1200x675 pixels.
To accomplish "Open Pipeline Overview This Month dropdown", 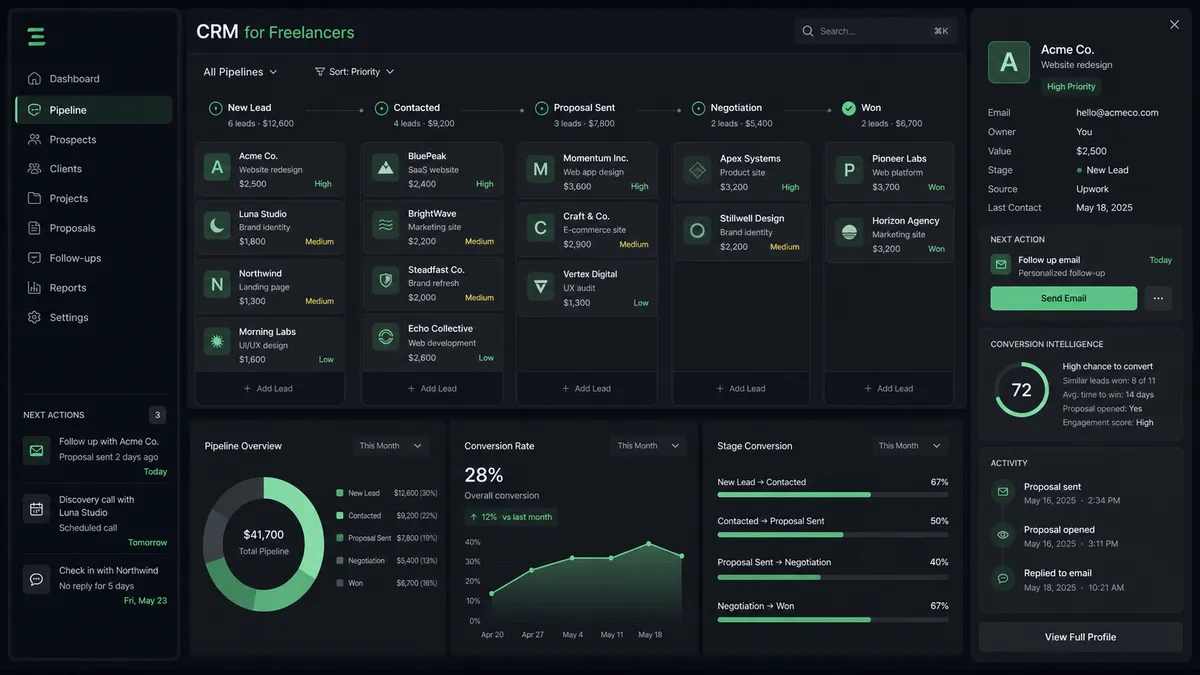I will click(390, 446).
